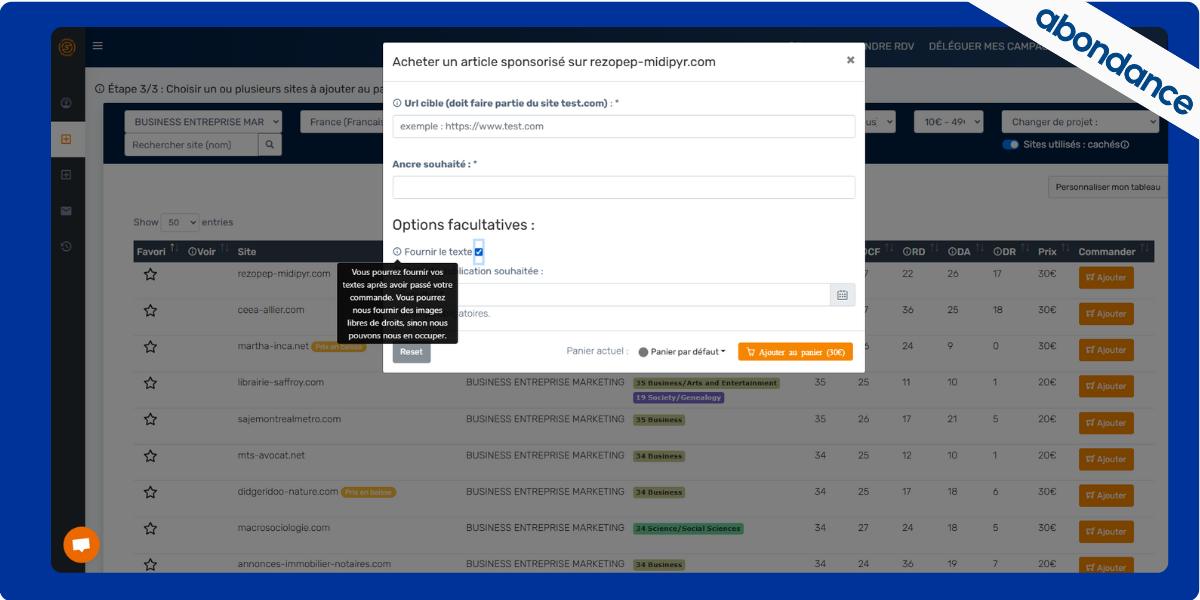The height and width of the screenshot is (600, 1200).
Task: Expand the Panier par défaut cart dropdown
Action: (x=682, y=352)
